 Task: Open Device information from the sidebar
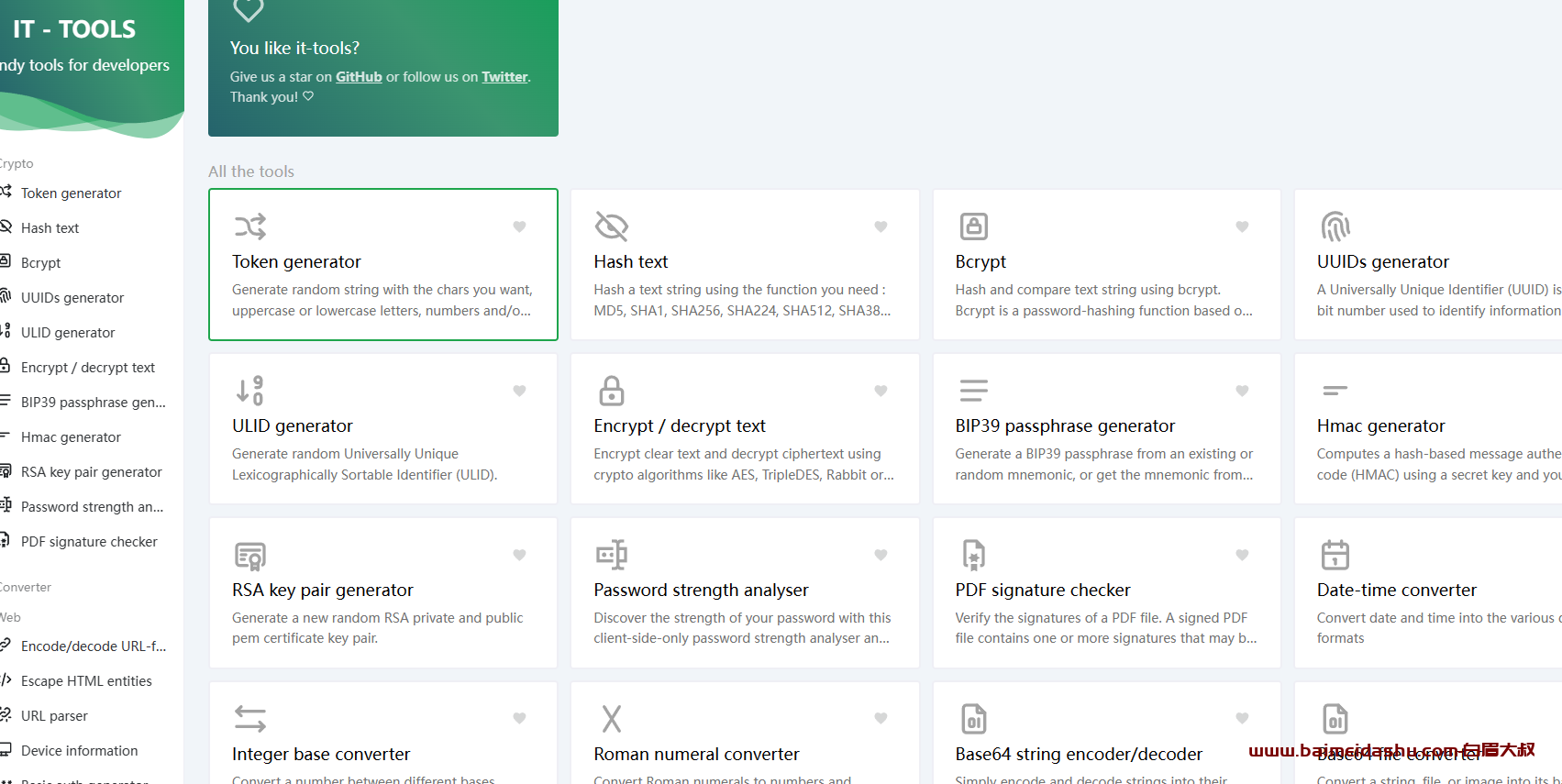79,750
